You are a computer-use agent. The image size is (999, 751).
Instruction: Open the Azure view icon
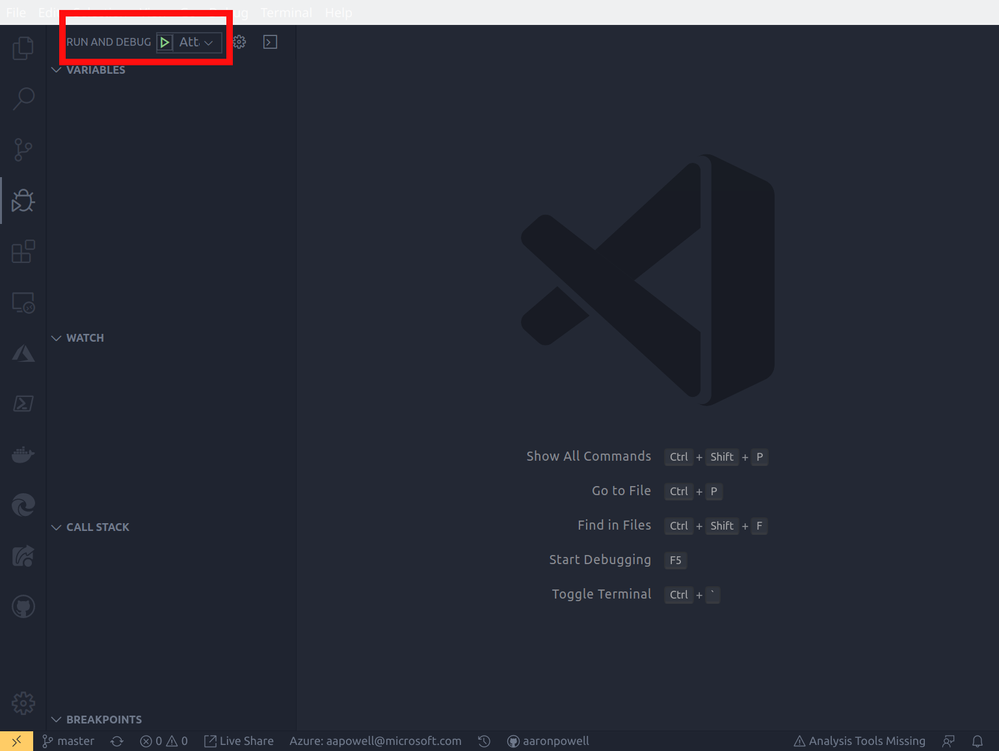tap(23, 353)
